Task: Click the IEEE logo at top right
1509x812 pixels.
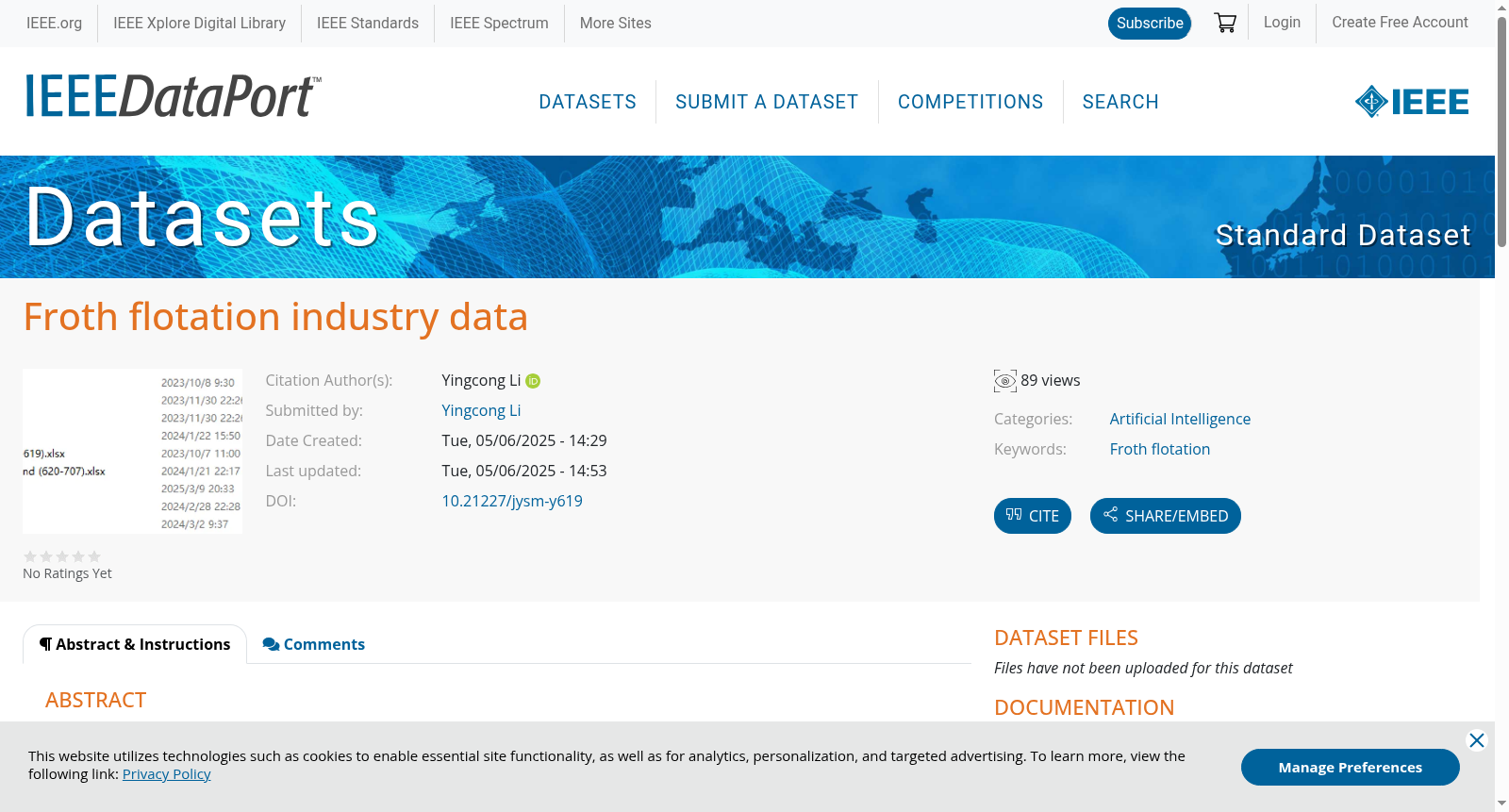Action: (1412, 102)
